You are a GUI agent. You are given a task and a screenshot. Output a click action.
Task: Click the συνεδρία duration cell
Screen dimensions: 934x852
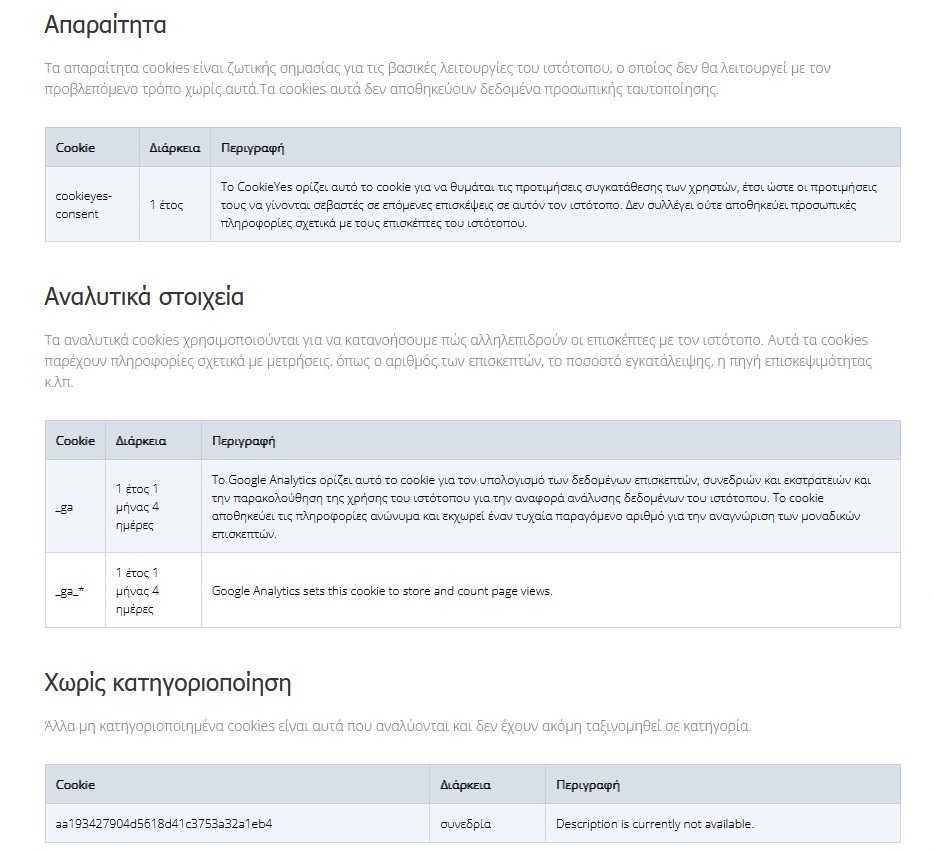pyautogui.click(x=487, y=823)
